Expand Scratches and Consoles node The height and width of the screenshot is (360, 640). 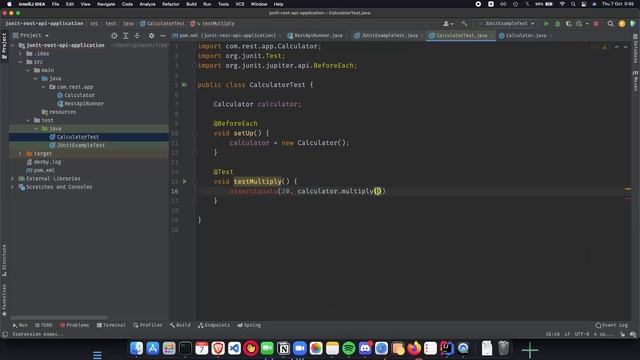click(x=13, y=187)
